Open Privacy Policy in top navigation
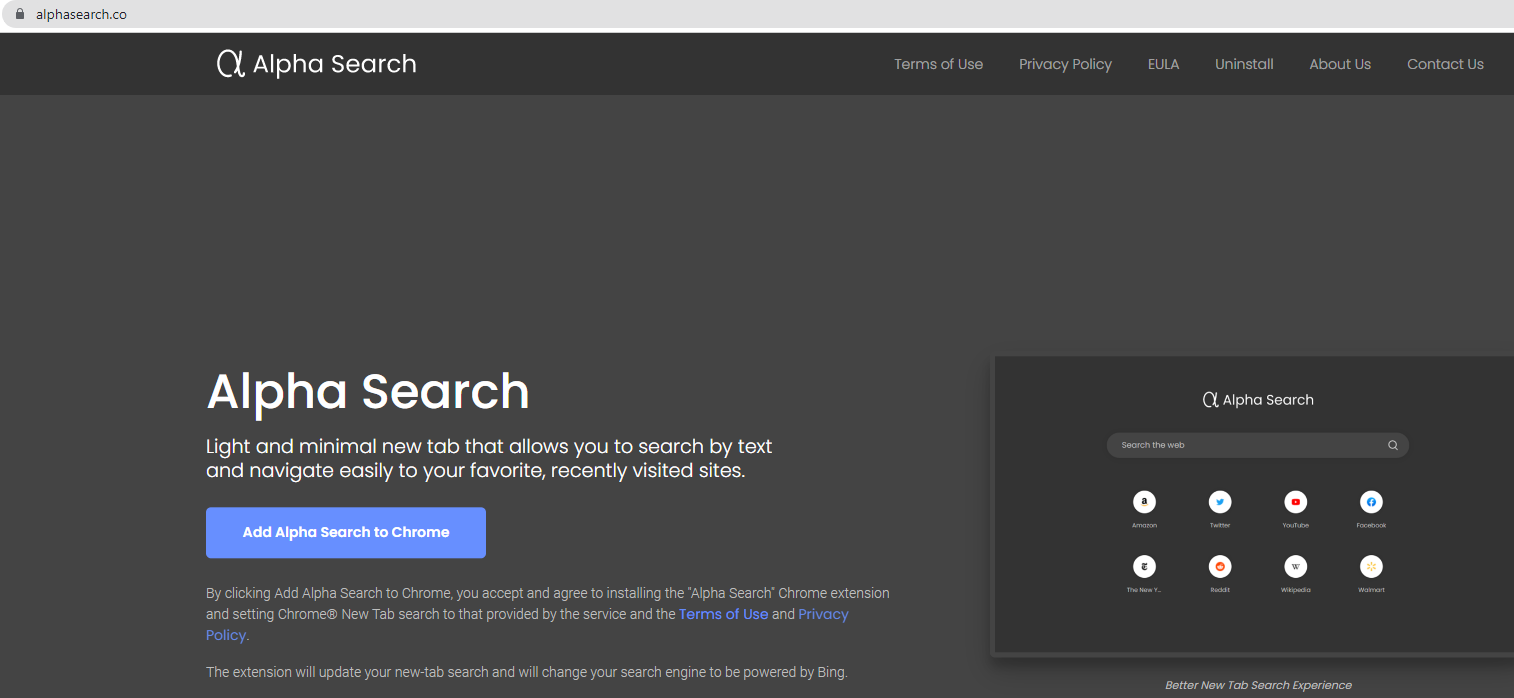Screen dimensions: 1514x698 (1065, 64)
